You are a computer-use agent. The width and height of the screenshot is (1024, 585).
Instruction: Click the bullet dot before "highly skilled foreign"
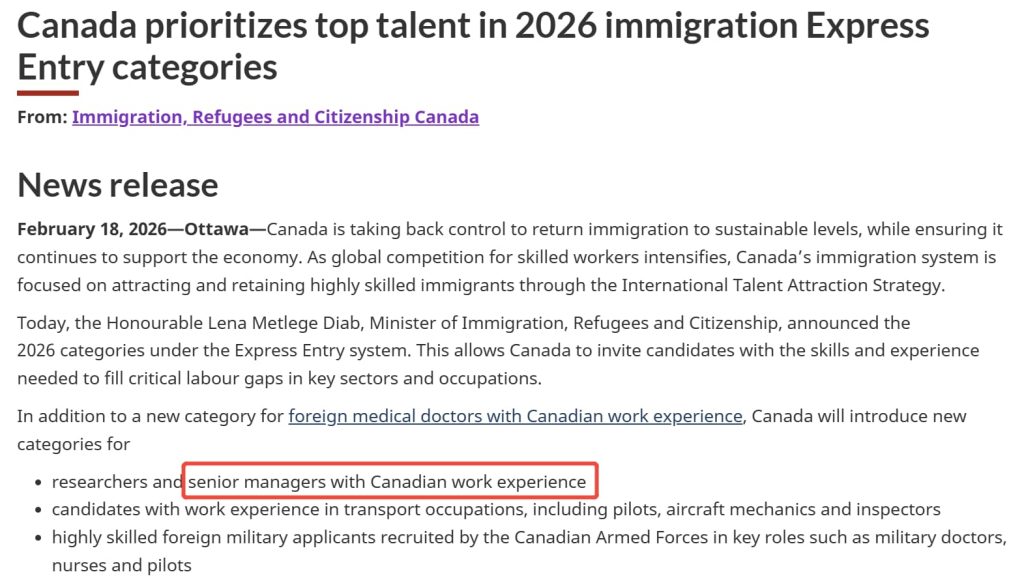click(x=39, y=539)
